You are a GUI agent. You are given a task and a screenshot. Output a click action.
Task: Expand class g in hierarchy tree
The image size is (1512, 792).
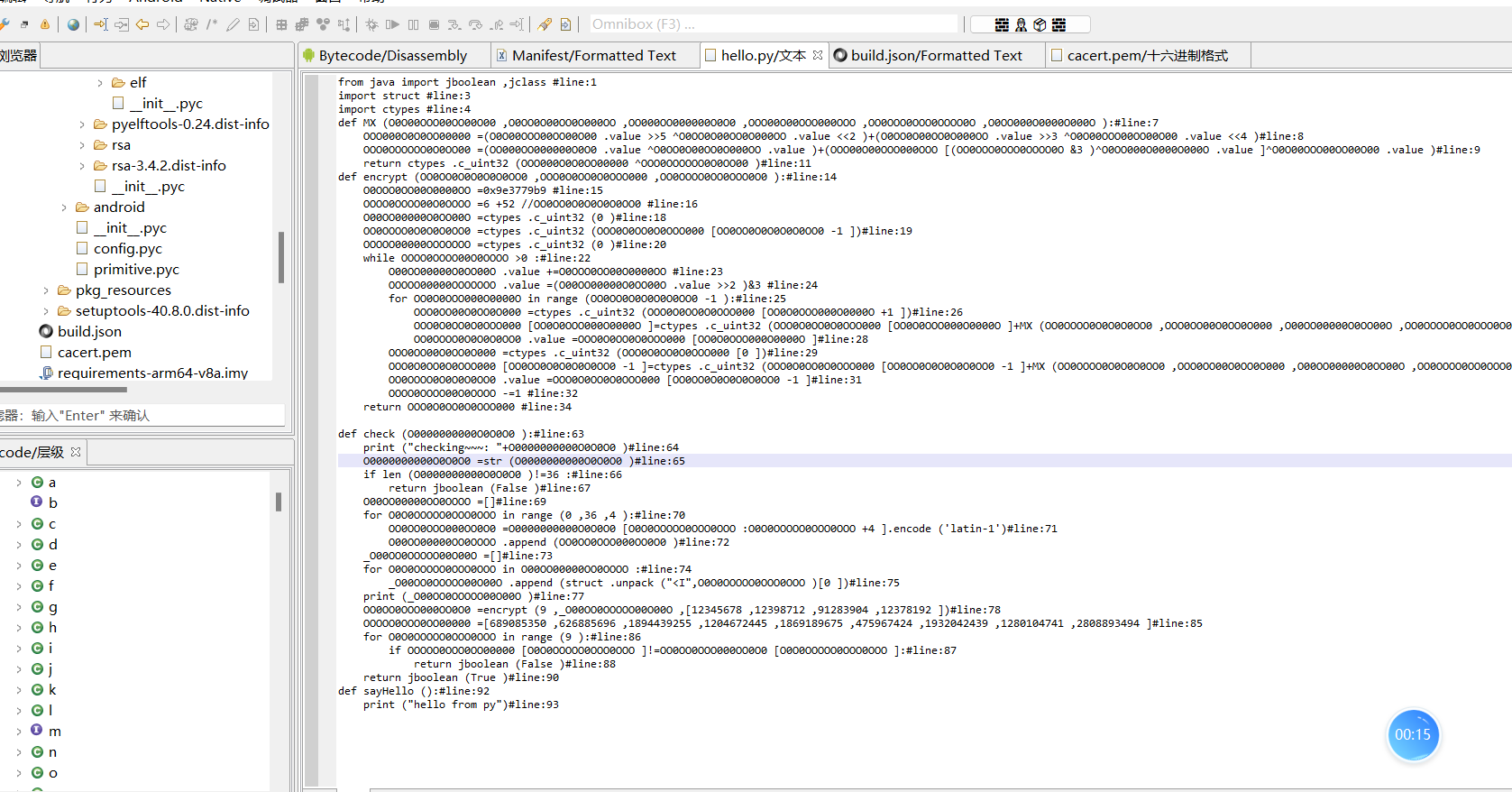[19, 607]
